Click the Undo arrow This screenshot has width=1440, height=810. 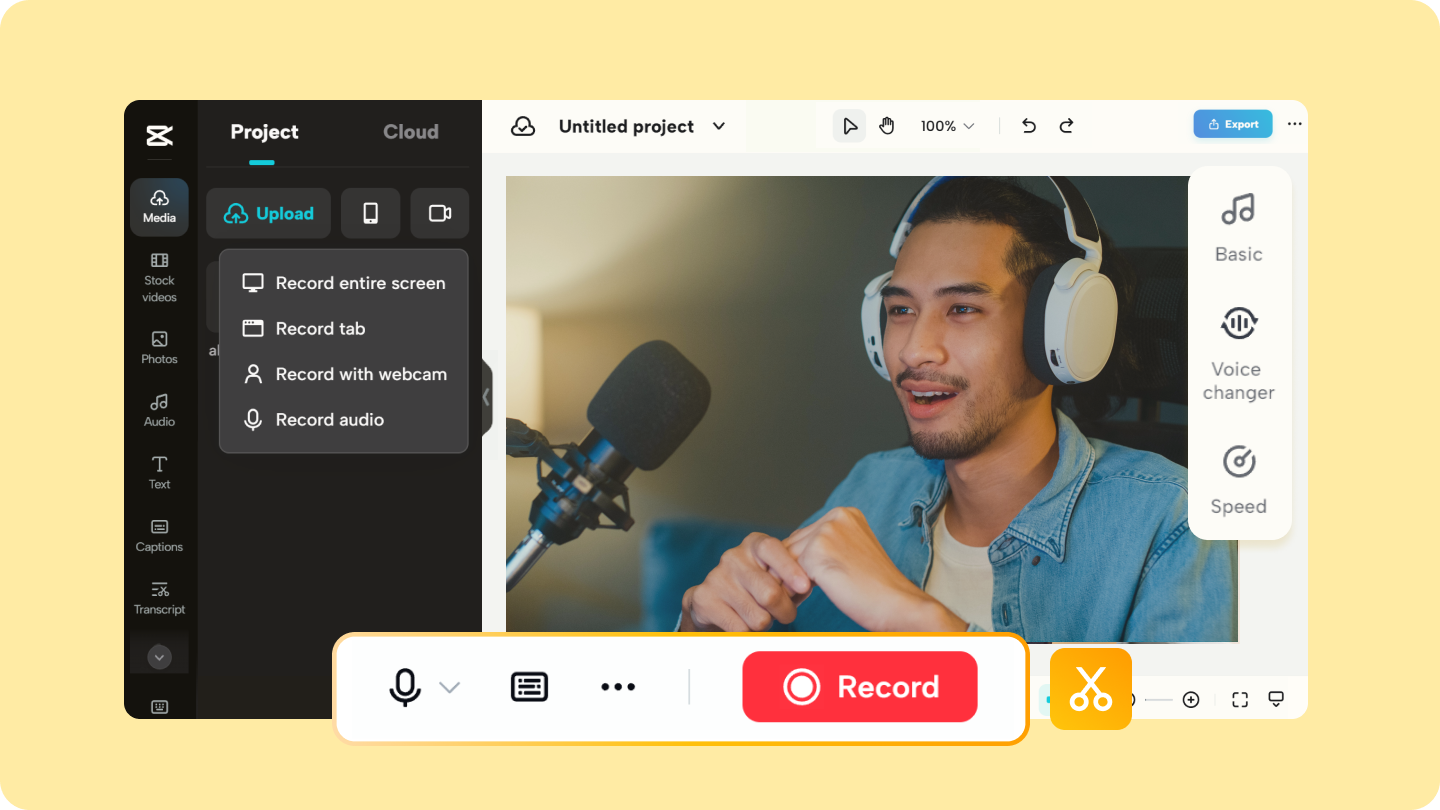coord(1028,125)
